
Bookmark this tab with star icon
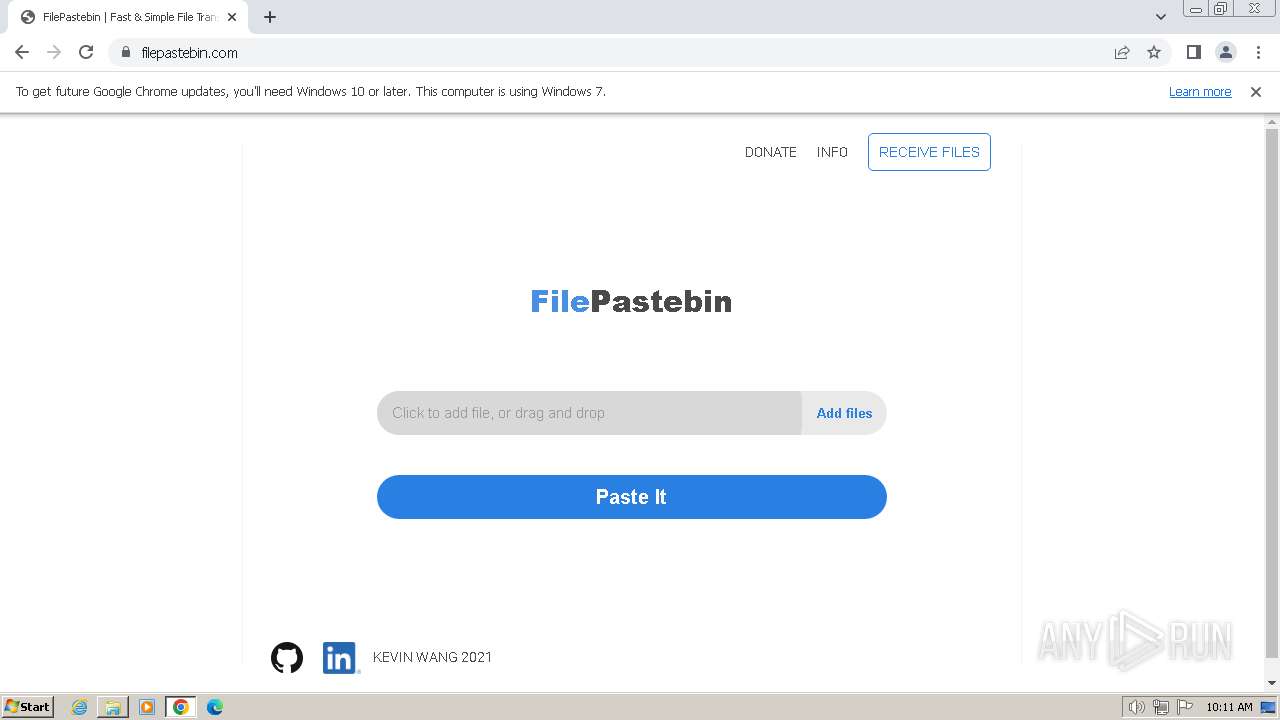[1154, 52]
